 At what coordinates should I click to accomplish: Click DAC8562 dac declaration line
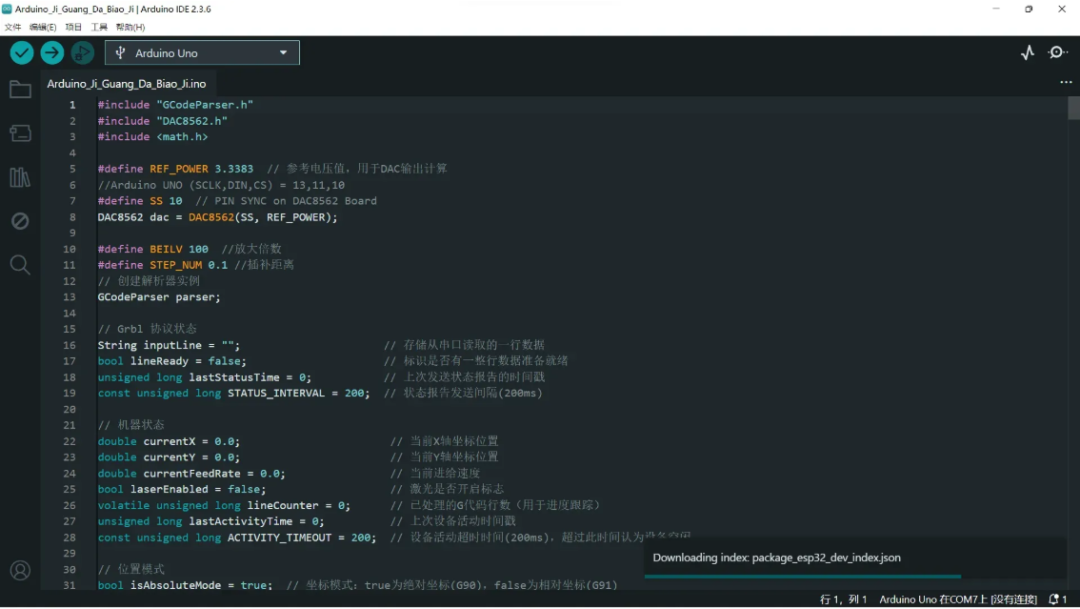[218, 217]
